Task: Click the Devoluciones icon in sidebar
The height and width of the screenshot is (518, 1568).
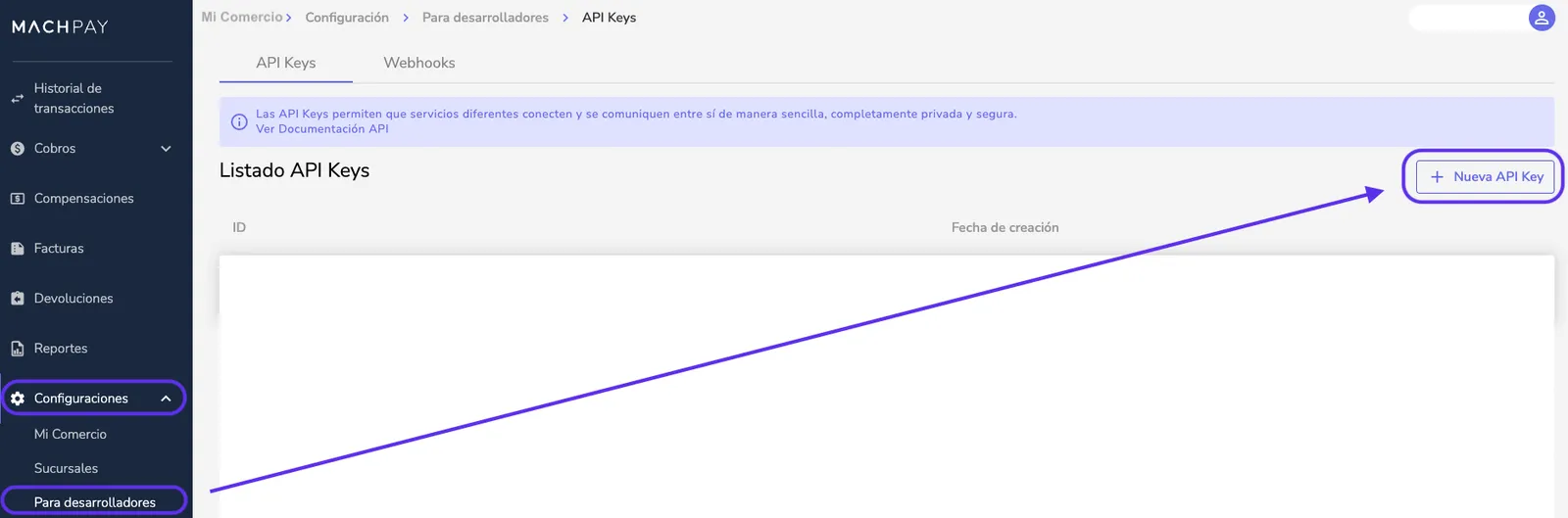Action: pos(17,299)
